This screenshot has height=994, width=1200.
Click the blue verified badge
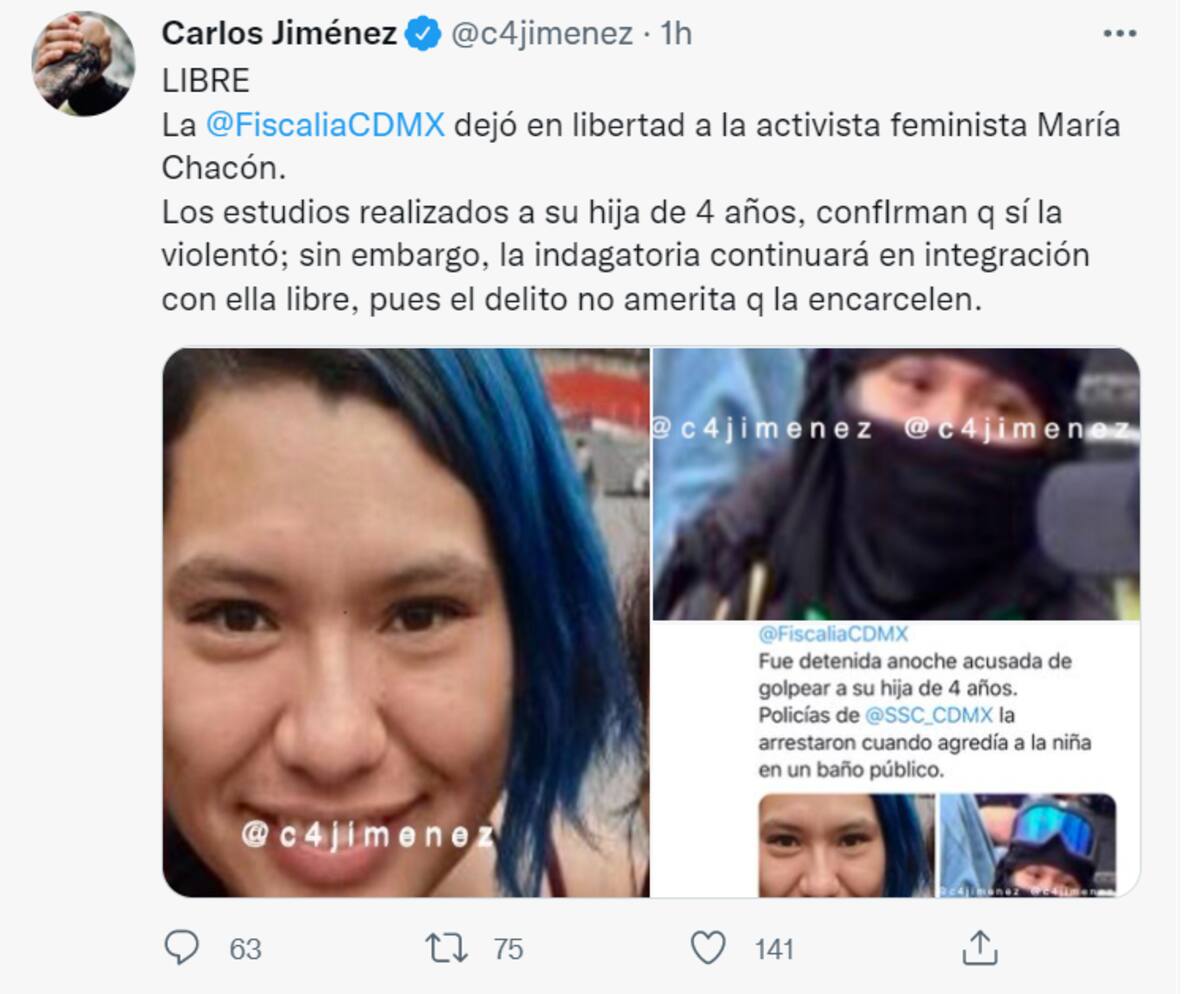click(423, 34)
